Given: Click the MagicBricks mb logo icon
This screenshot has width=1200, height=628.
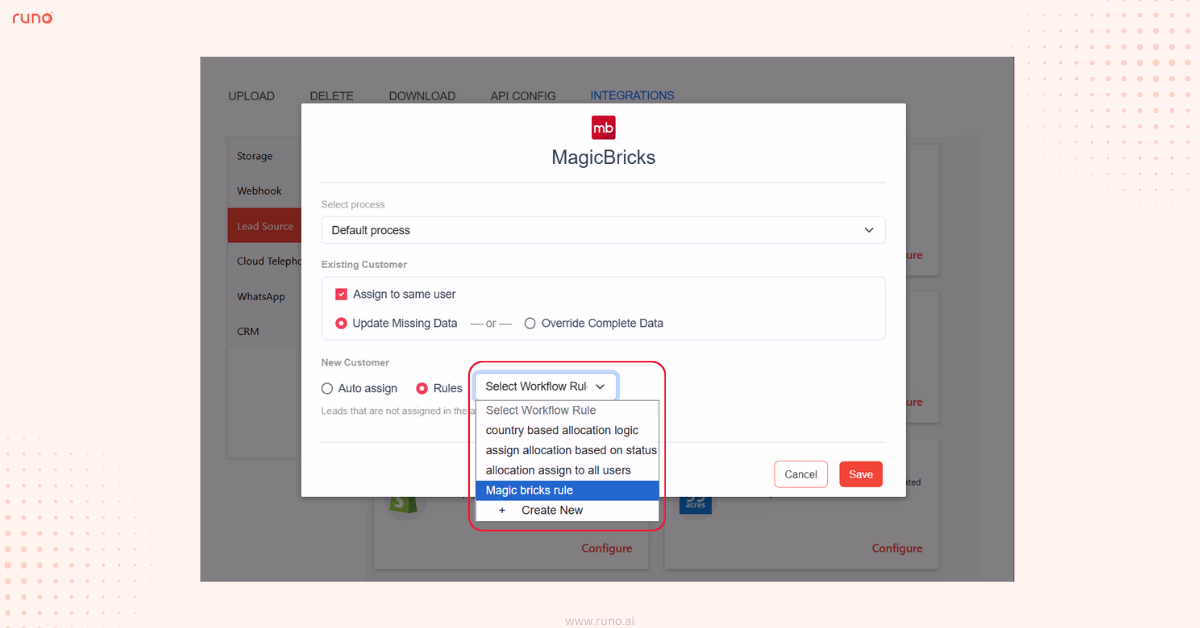Looking at the screenshot, I should point(603,127).
